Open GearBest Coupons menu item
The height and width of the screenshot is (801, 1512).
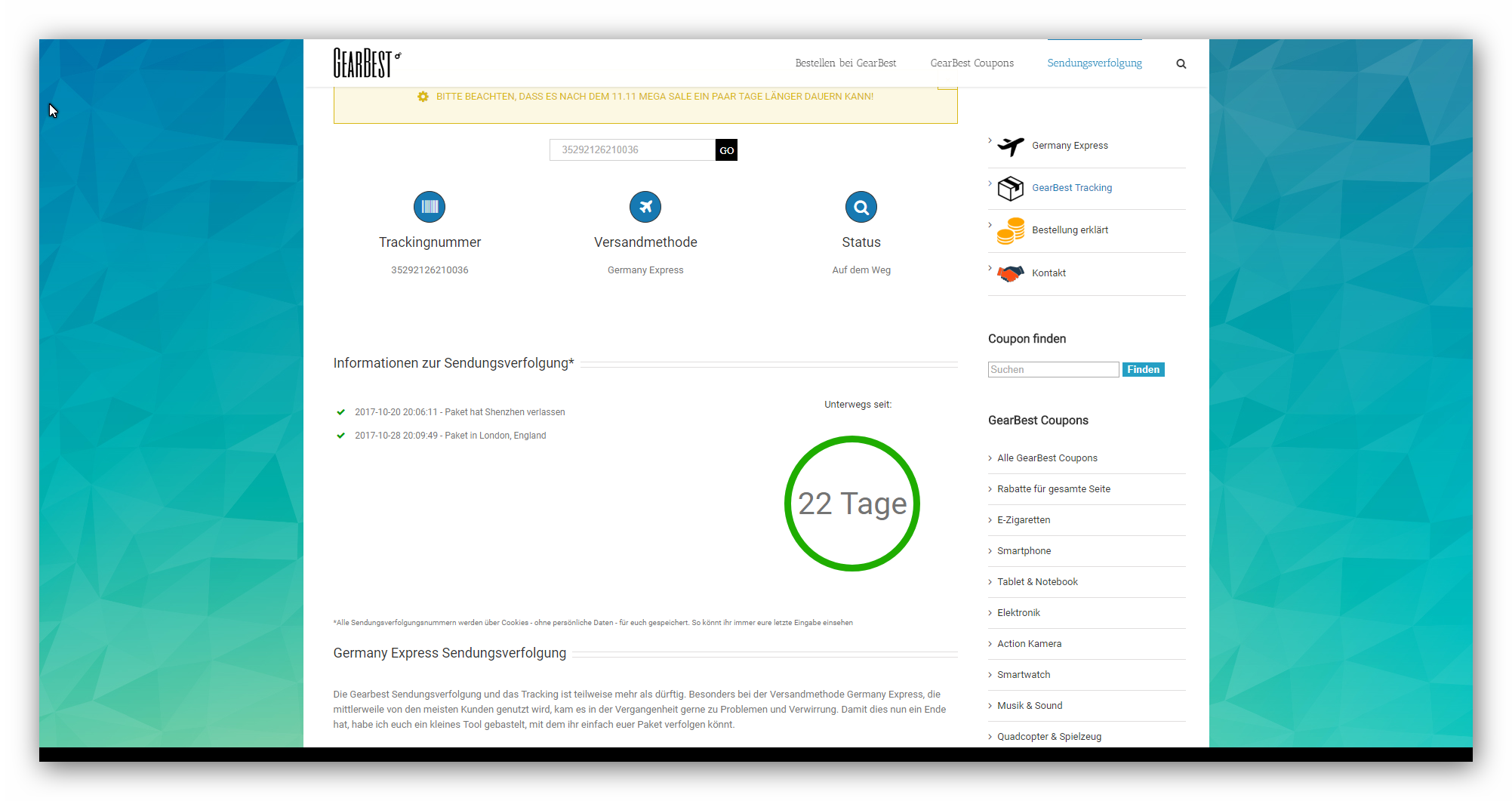pos(972,63)
